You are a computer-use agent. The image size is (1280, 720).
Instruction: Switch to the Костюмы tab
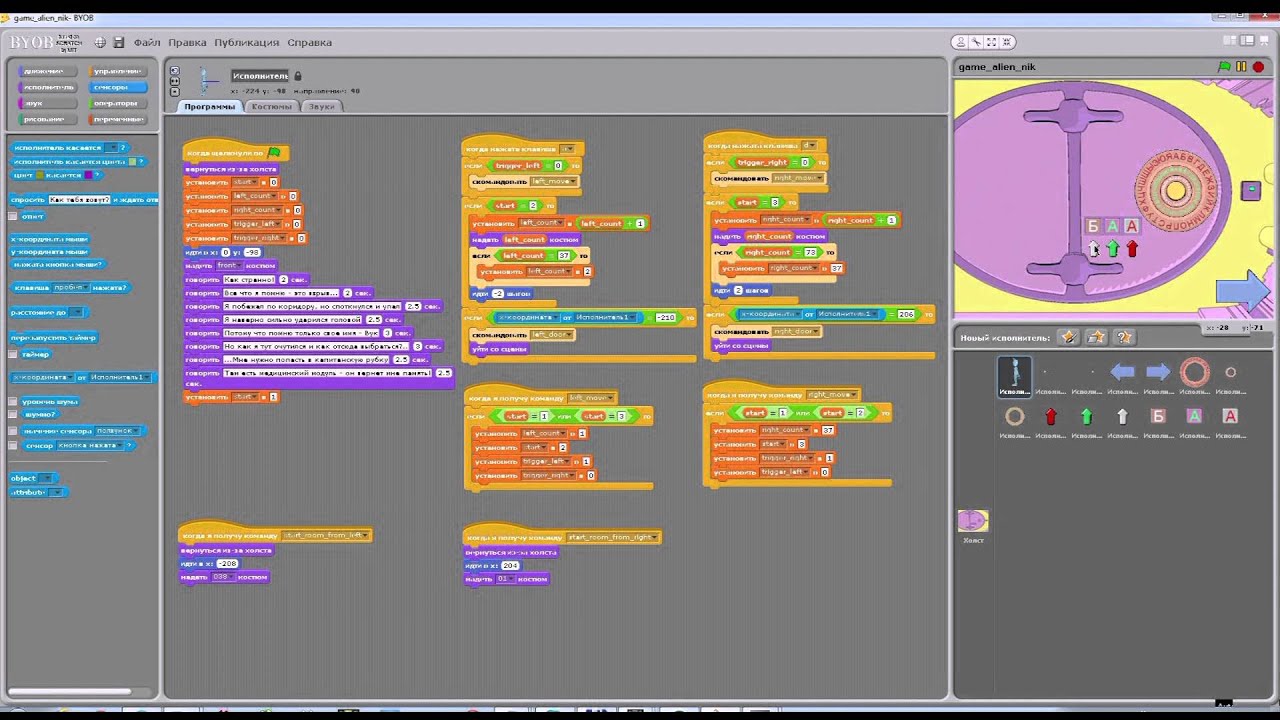pyautogui.click(x=271, y=106)
